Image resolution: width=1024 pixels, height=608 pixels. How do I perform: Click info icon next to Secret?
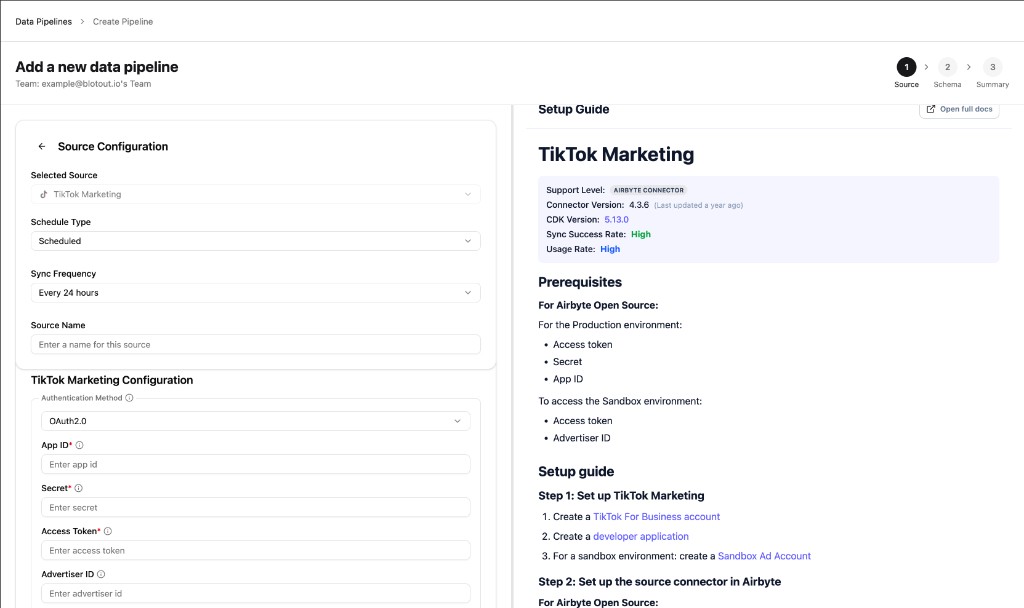click(78, 488)
